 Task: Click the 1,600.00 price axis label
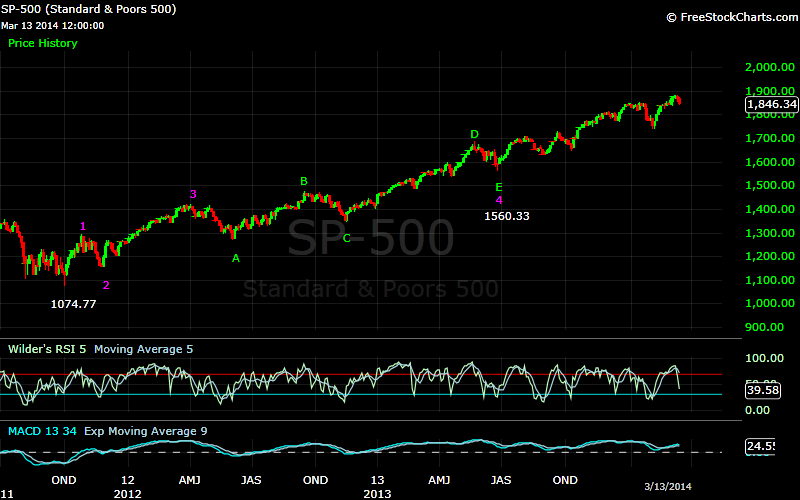pos(770,162)
